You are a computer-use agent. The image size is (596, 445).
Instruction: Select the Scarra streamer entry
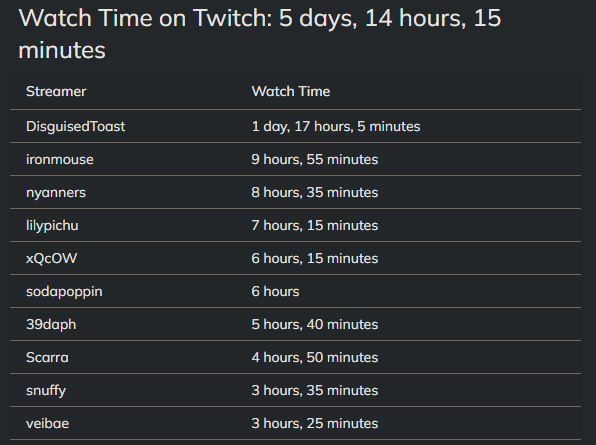click(47, 358)
